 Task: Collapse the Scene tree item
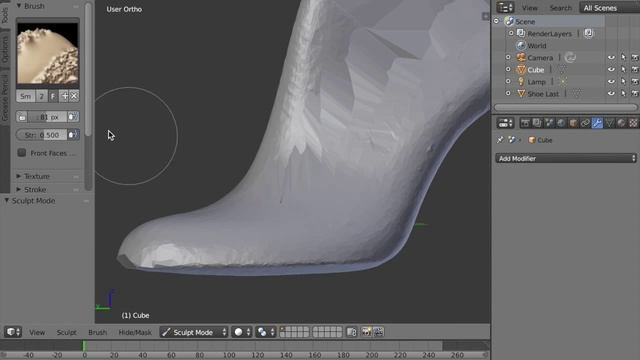pyautogui.click(x=496, y=21)
